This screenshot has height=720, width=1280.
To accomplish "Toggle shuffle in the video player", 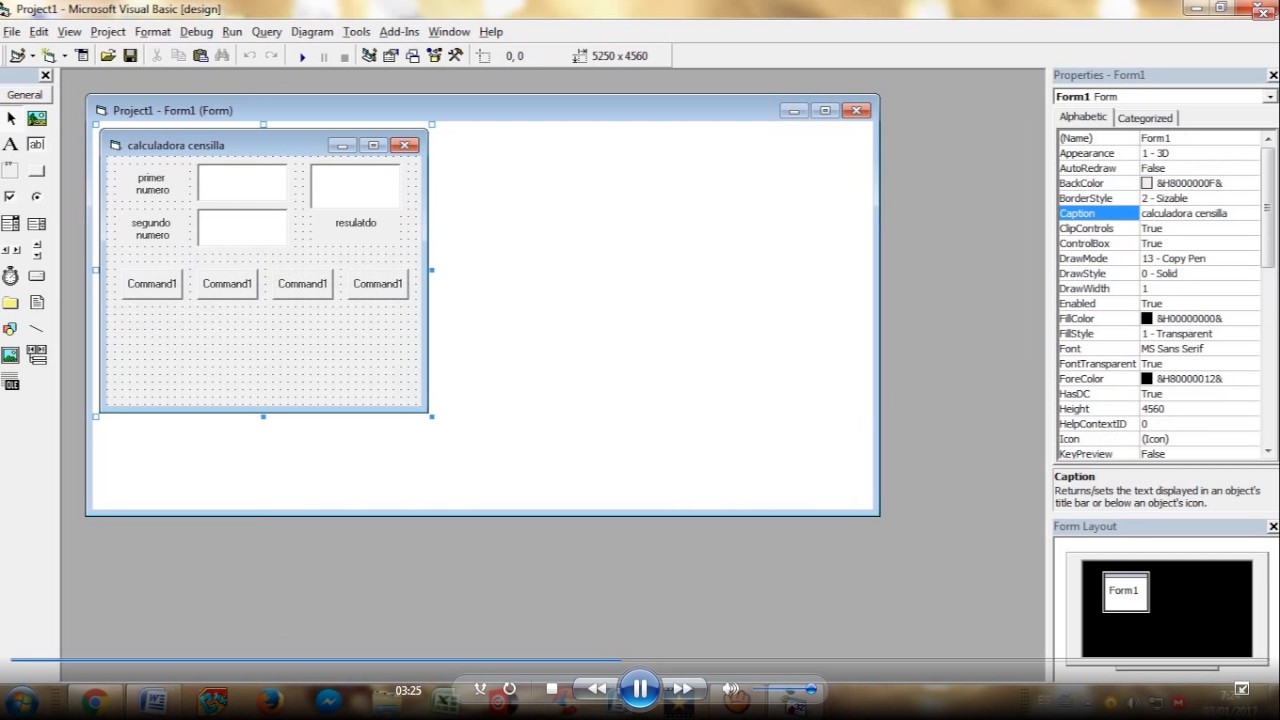I will pos(481,689).
